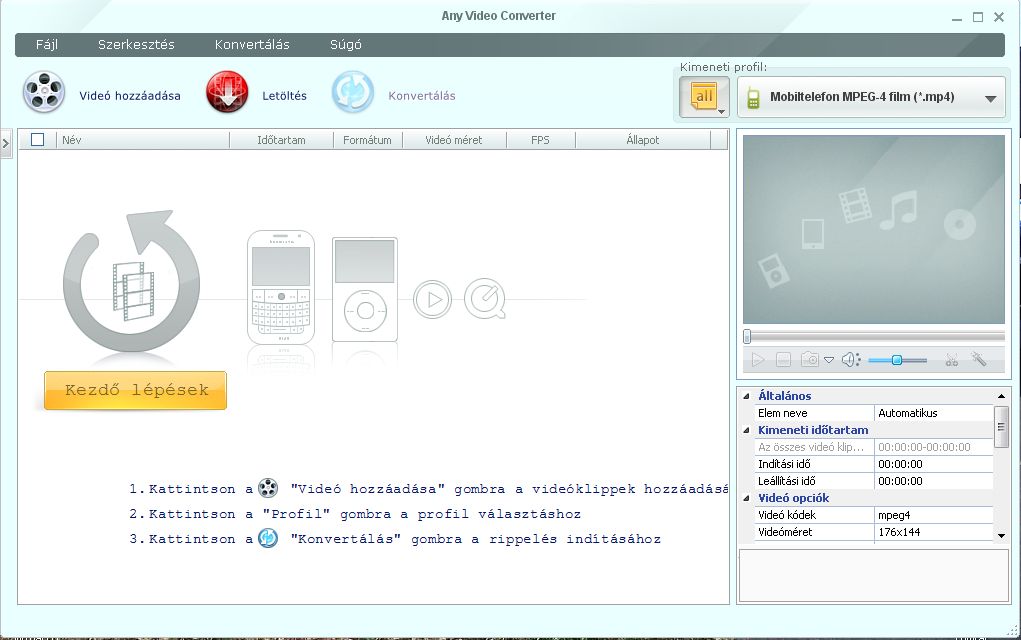The image size is (1021, 640).
Task: Open the Fájl menu
Action: 47,45
